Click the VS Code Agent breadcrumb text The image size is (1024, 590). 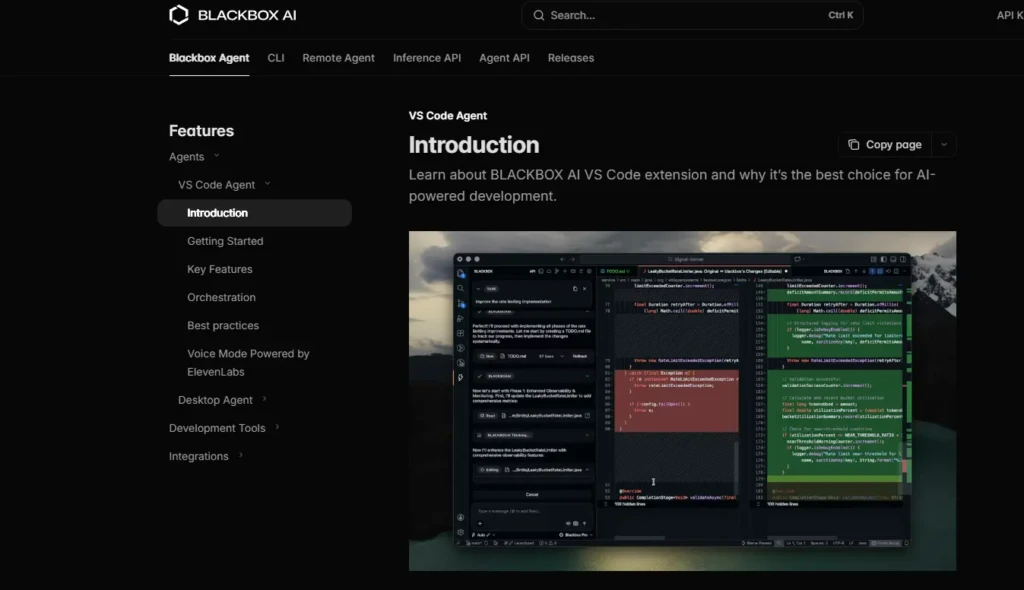tap(448, 116)
